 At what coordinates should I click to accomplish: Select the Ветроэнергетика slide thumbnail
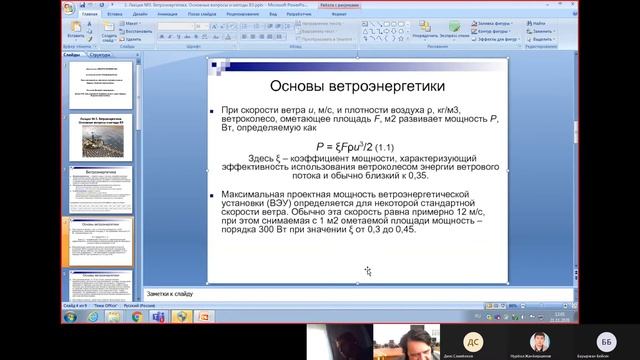[101, 189]
